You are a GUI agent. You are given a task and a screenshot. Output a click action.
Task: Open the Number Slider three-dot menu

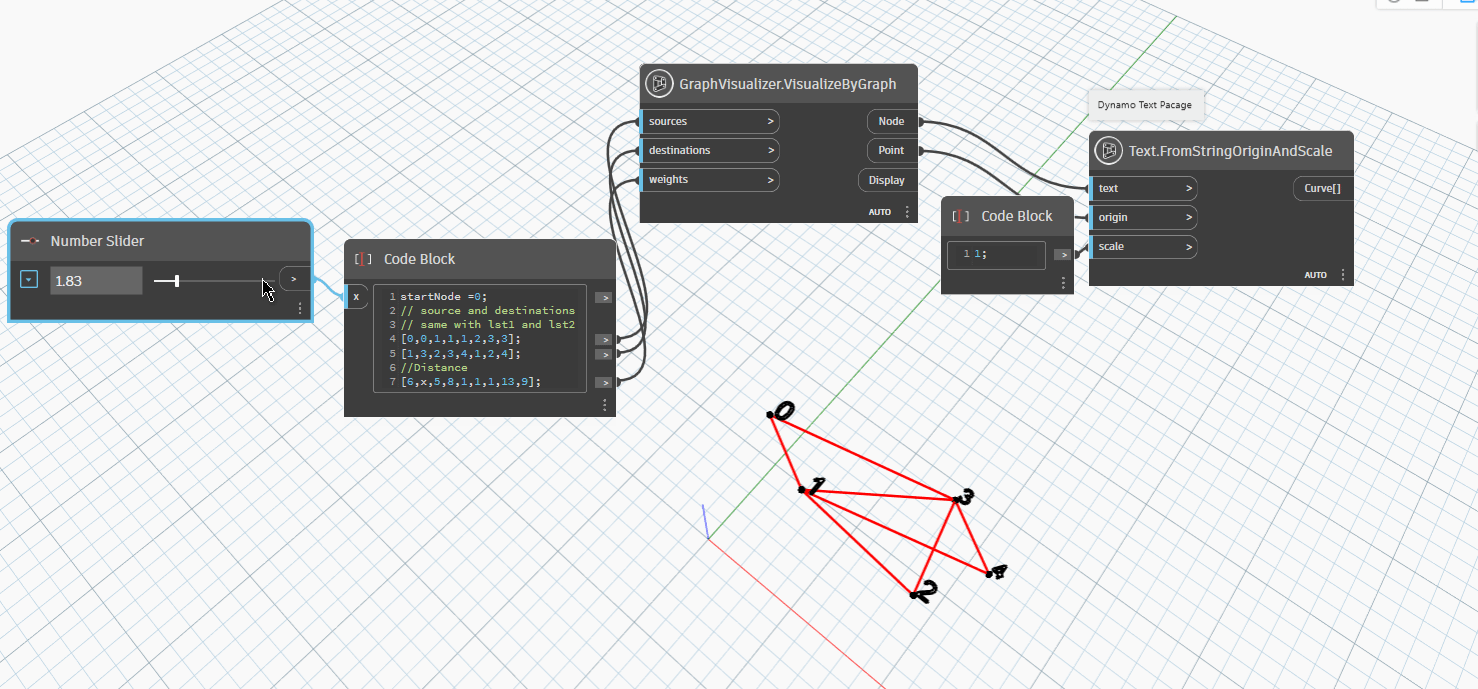[300, 309]
